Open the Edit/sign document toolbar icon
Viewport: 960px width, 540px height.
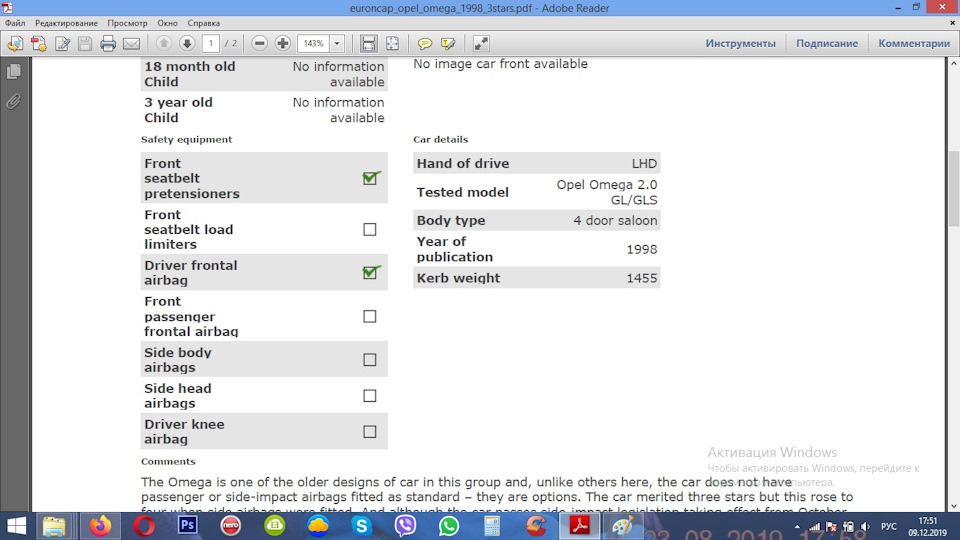click(62, 43)
